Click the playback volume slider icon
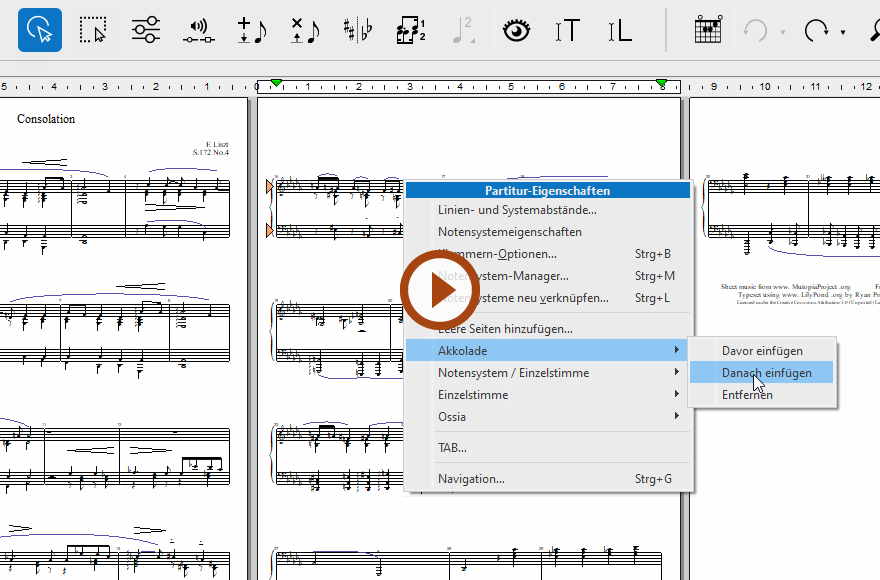The height and width of the screenshot is (580, 880). [199, 30]
